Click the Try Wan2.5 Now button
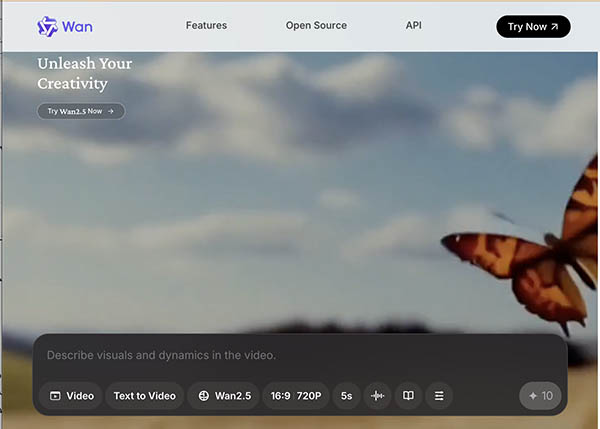This screenshot has height=429, width=600. click(x=81, y=111)
